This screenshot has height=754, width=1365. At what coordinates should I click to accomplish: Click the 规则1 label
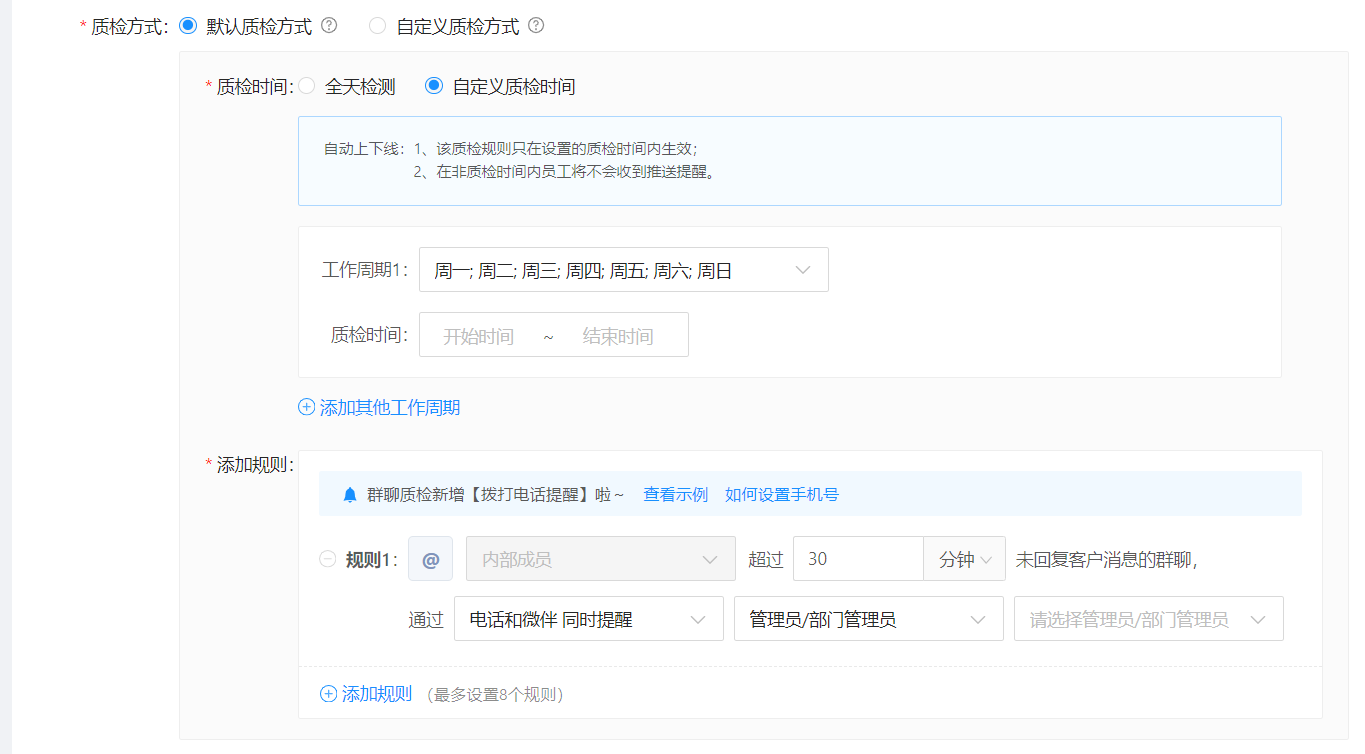369,560
